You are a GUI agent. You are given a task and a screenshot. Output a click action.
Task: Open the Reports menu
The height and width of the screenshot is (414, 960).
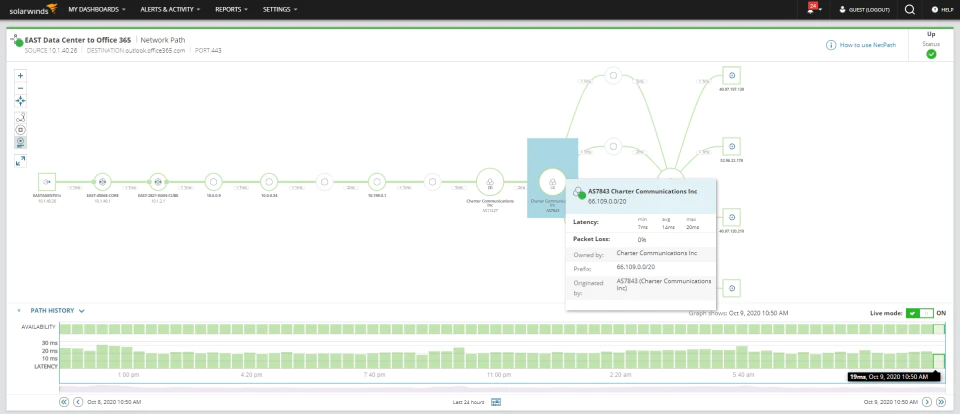point(231,9)
